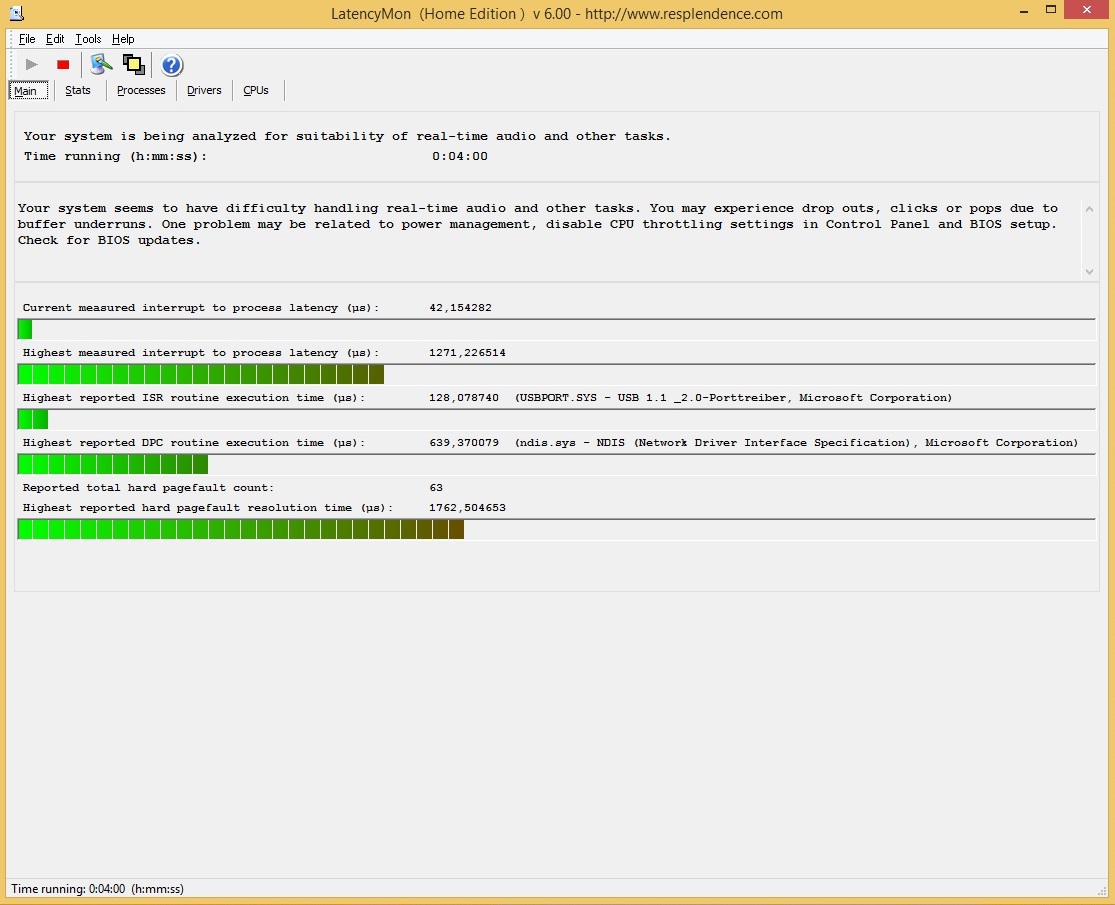Viewport: 1115px width, 905px height.
Task: Open the options icon in toolbar
Action: pyautogui.click(x=102, y=65)
